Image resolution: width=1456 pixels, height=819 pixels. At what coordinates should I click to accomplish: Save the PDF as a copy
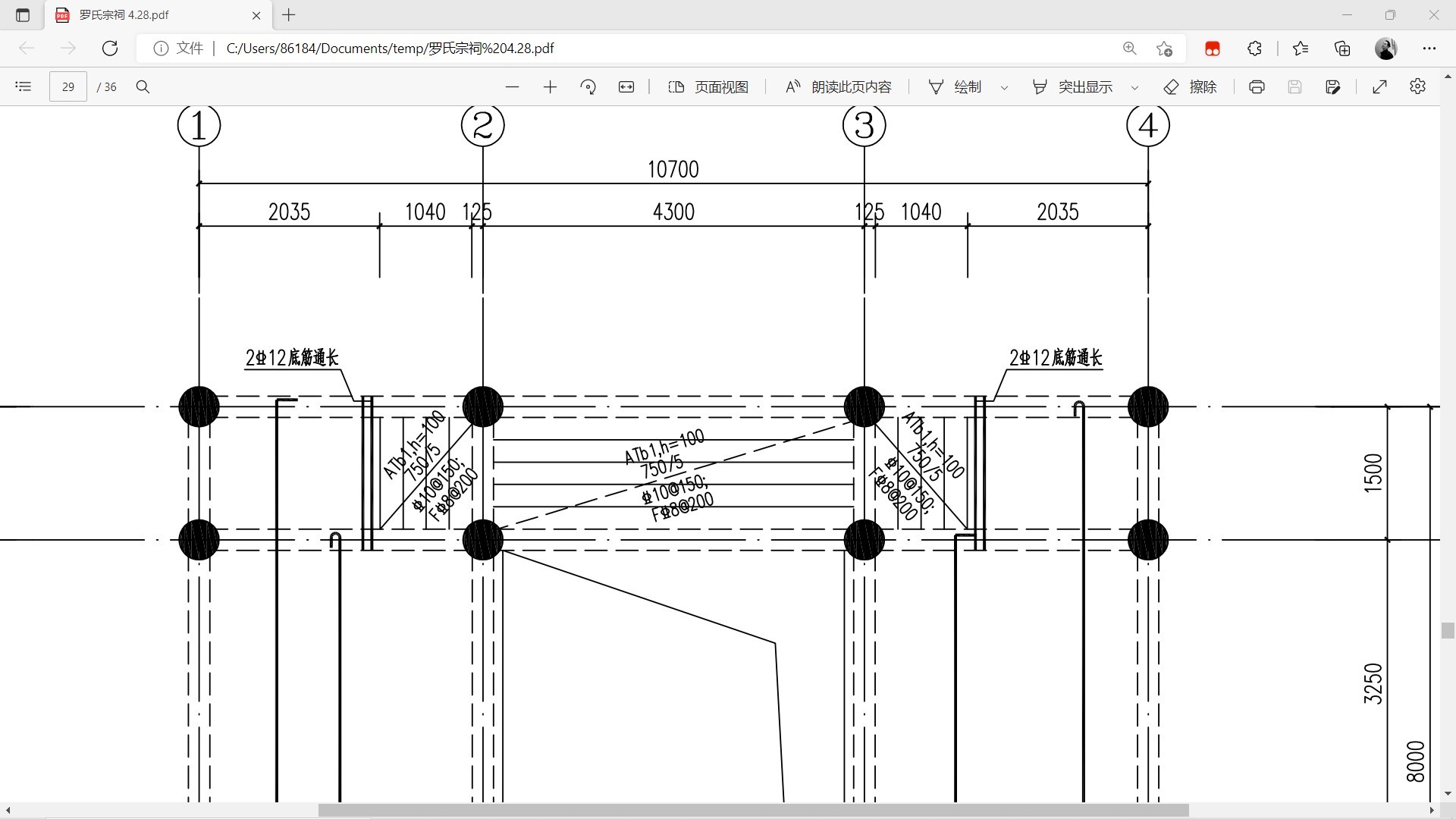[x=1333, y=86]
